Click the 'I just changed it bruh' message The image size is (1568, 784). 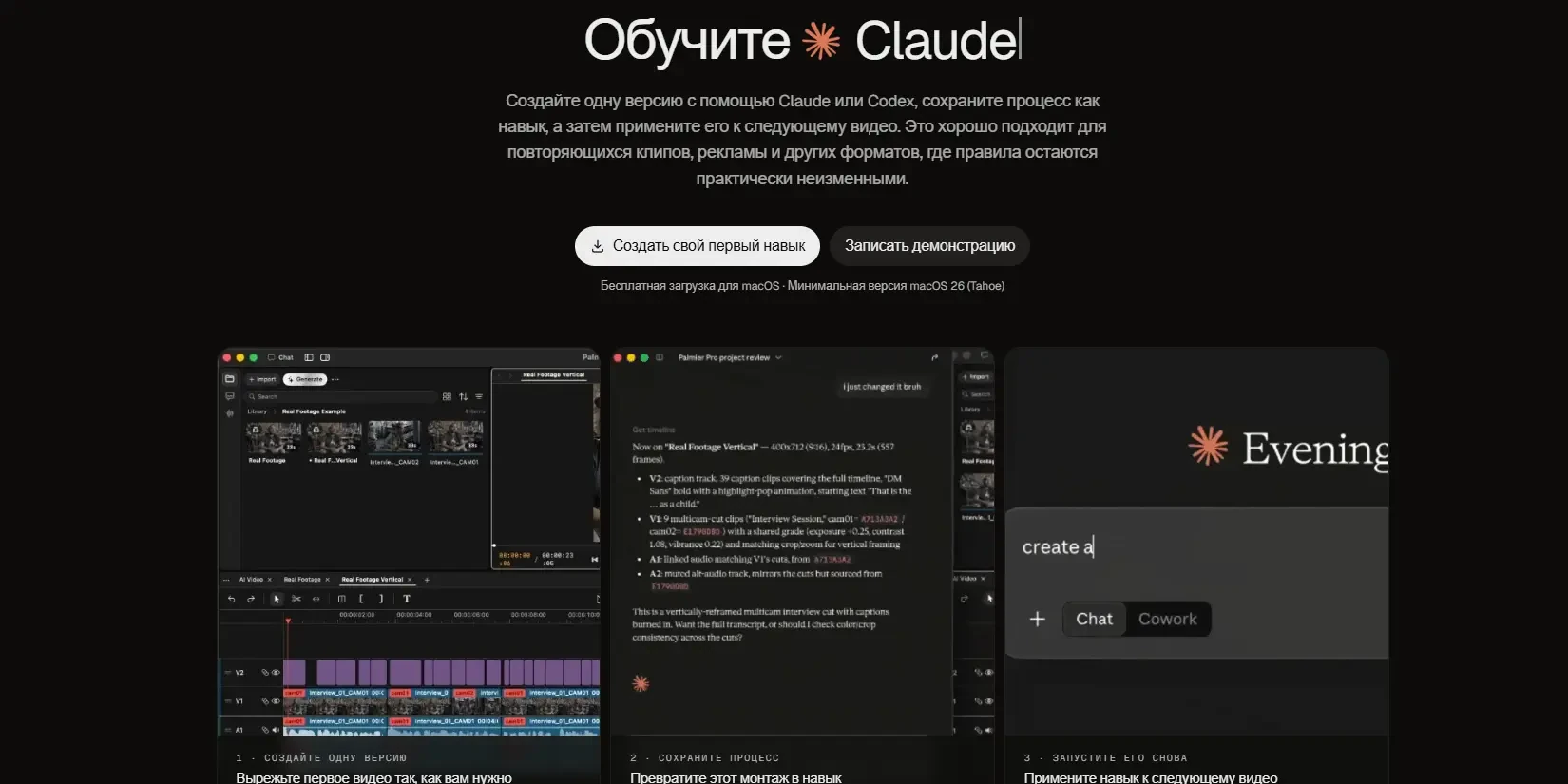pos(882,387)
